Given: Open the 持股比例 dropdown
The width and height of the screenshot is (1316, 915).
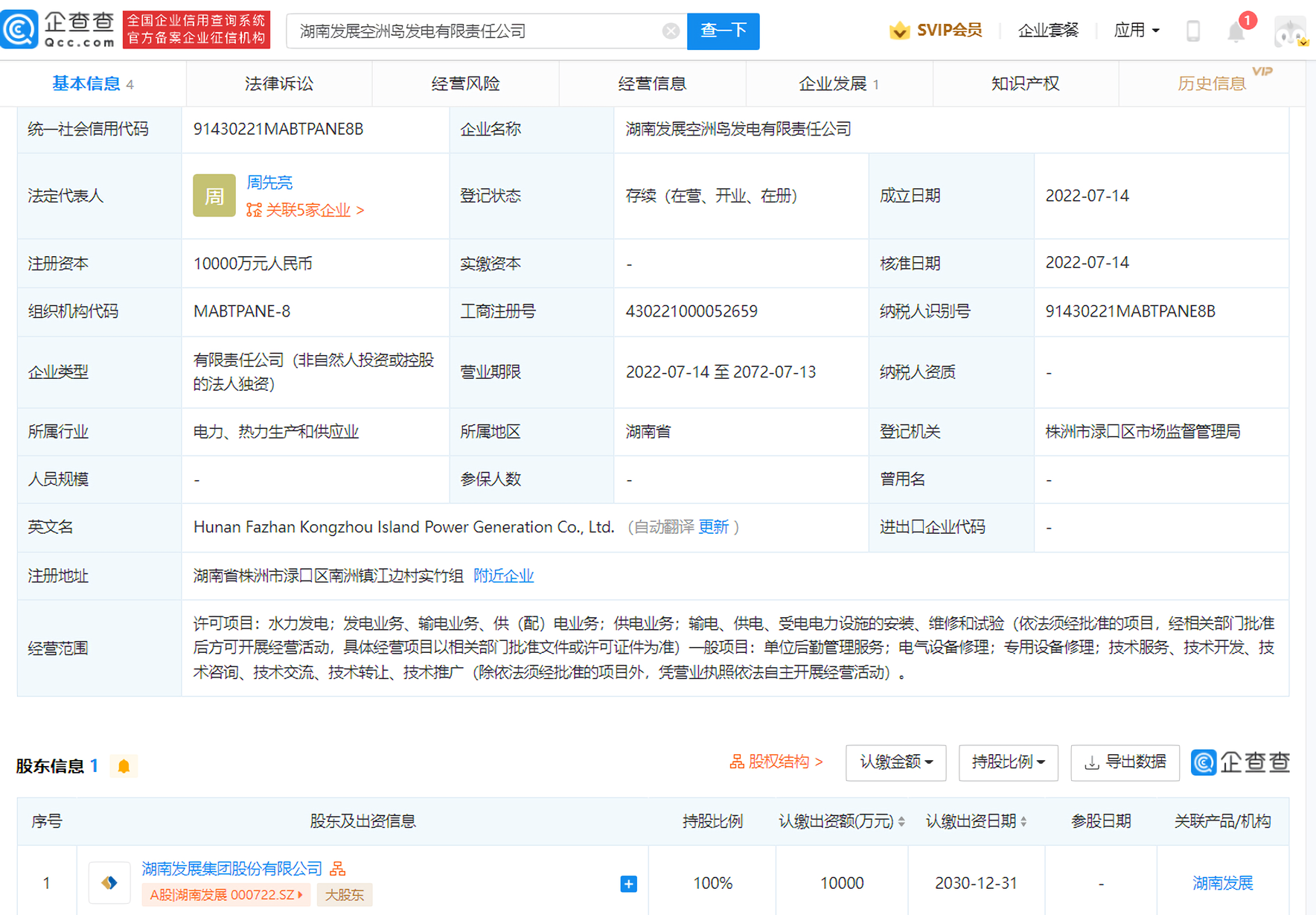Looking at the screenshot, I should tap(1008, 762).
